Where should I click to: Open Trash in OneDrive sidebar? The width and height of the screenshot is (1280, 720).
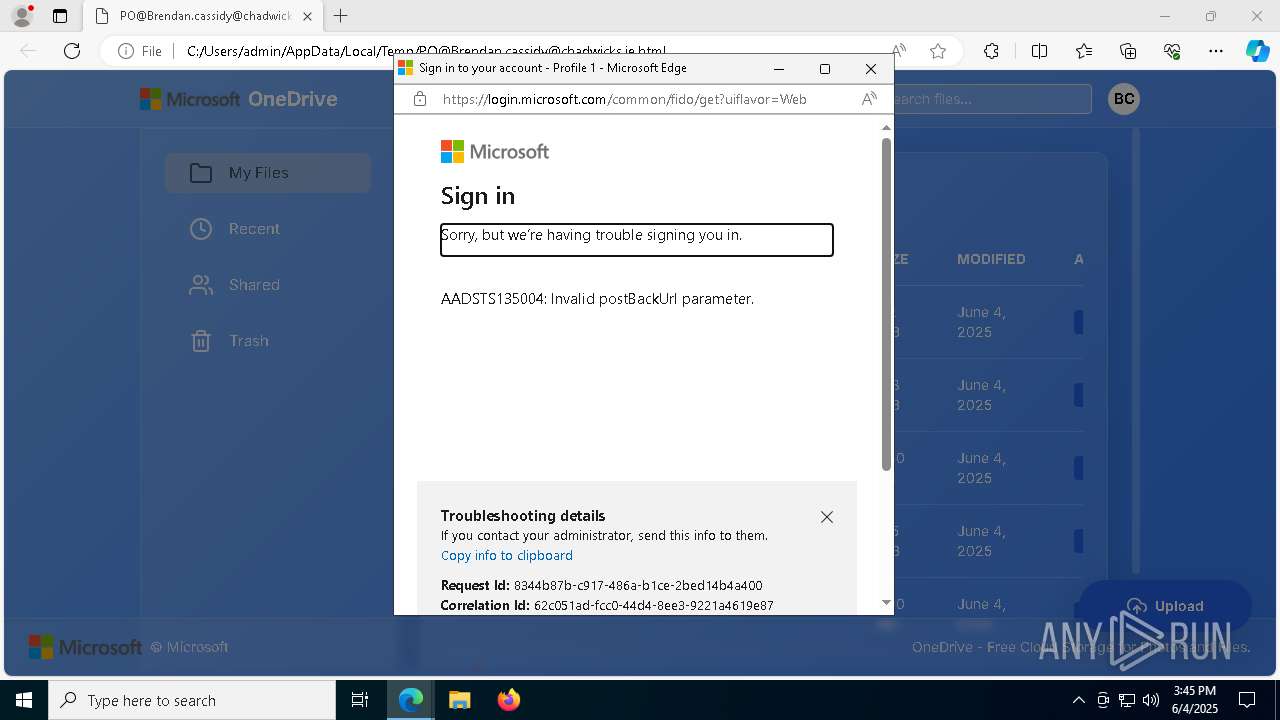click(x=268, y=341)
